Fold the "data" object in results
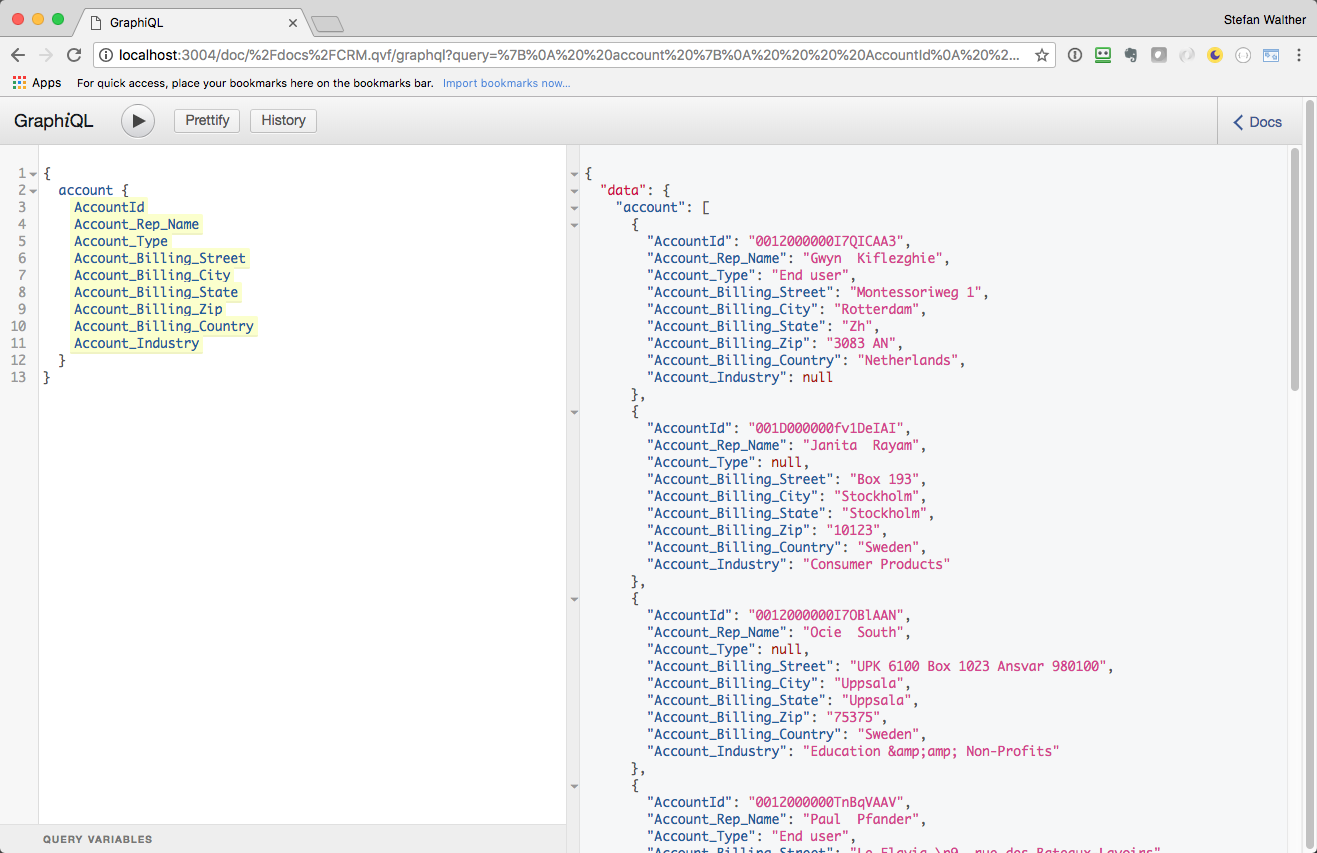This screenshot has height=853, width=1317. [574, 191]
